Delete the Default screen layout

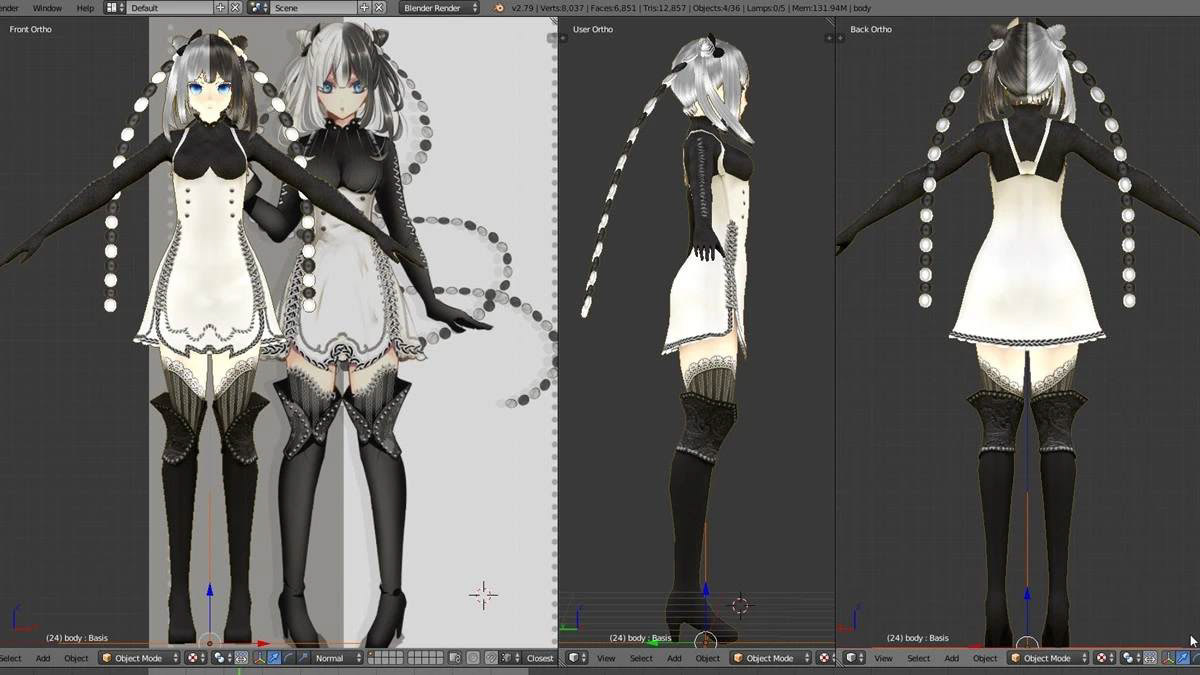click(235, 7)
